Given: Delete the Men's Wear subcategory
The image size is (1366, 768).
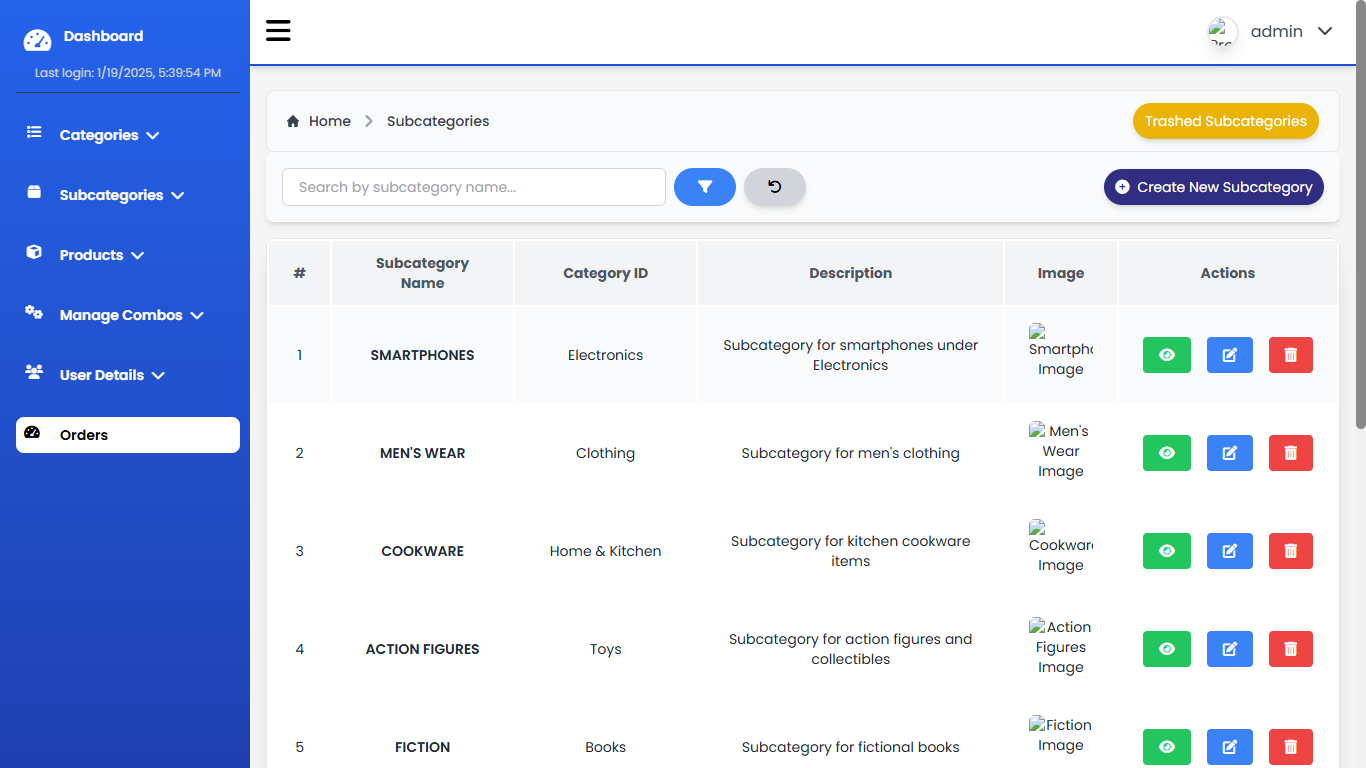Looking at the screenshot, I should pyautogui.click(x=1291, y=453).
